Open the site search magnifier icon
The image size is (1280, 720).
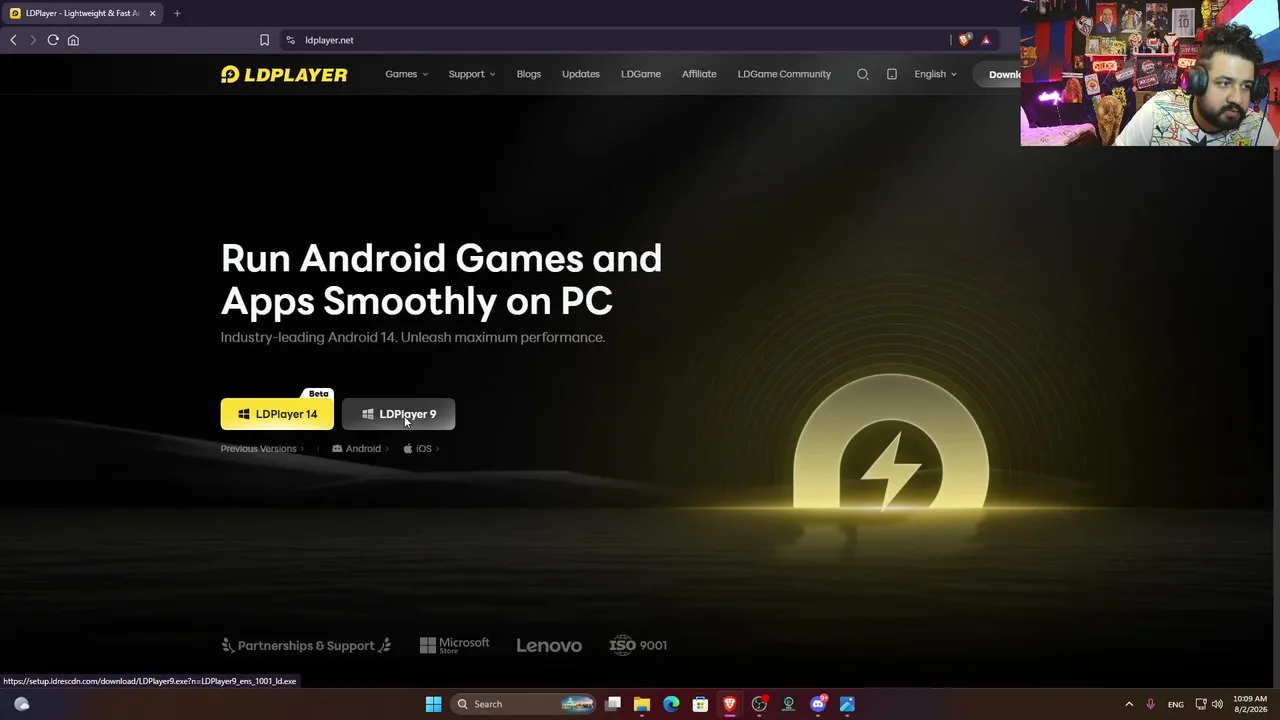[x=863, y=74]
